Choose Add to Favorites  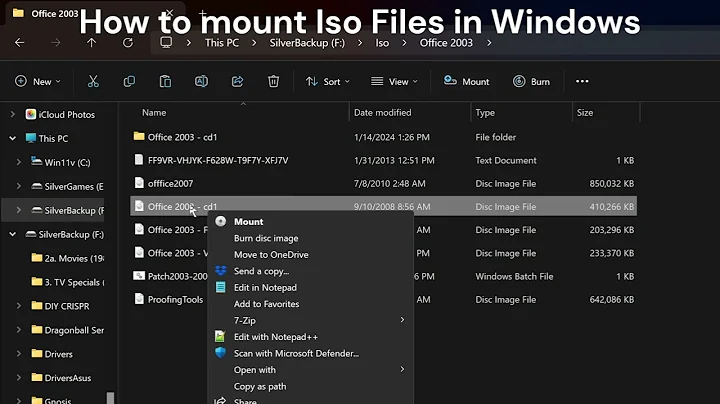coord(310,304)
